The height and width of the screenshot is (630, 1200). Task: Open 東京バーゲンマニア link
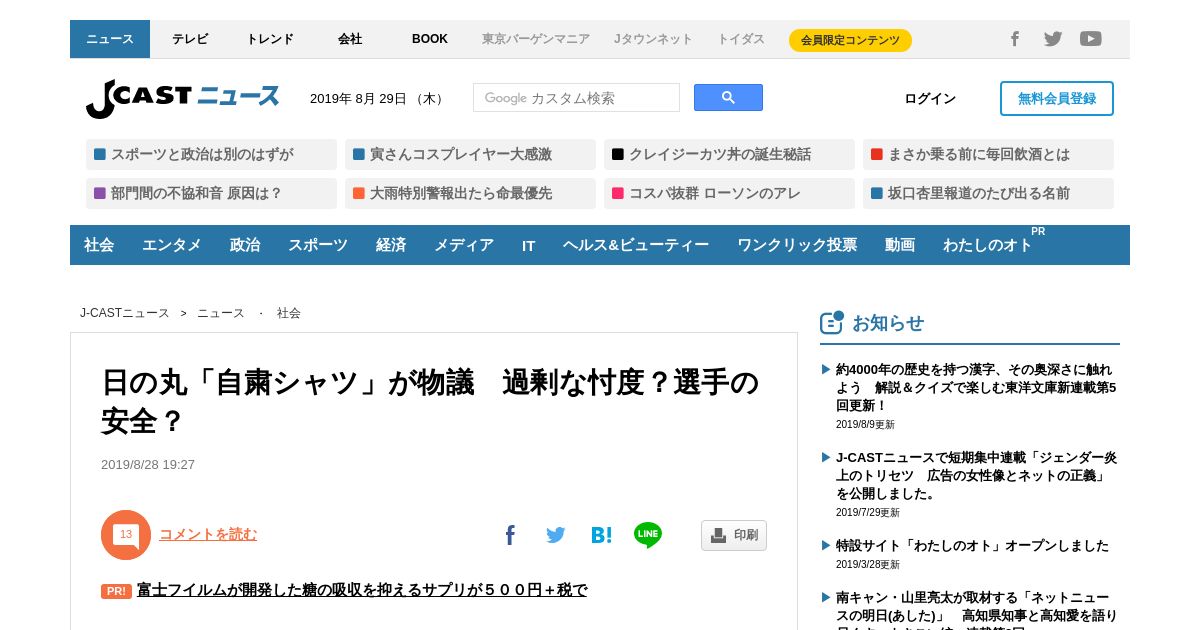[536, 39]
